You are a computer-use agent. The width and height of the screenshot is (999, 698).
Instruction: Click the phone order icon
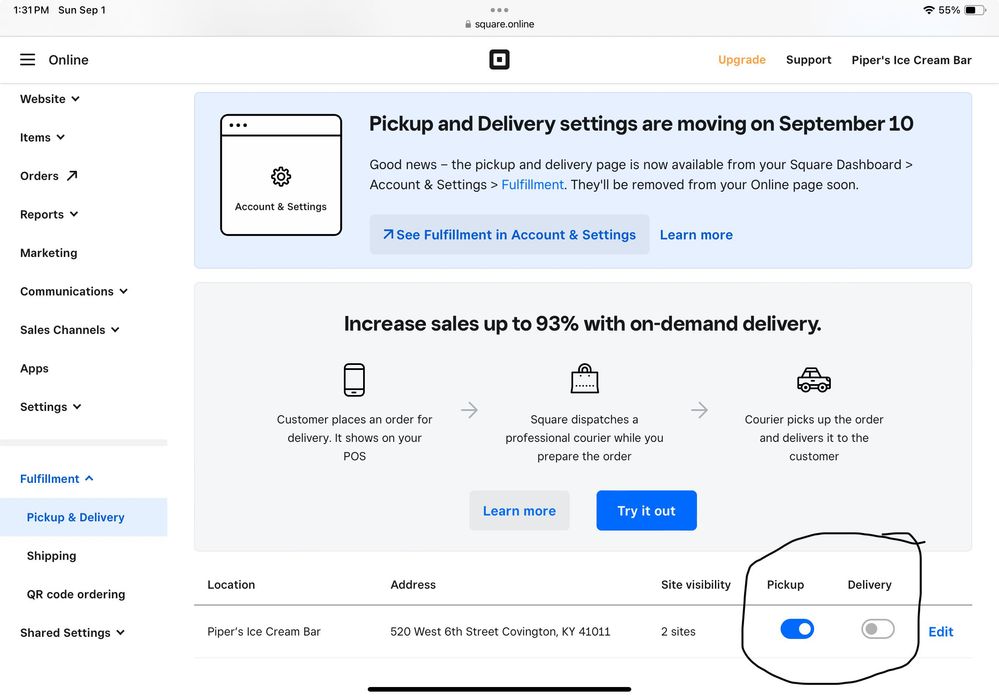click(x=354, y=380)
